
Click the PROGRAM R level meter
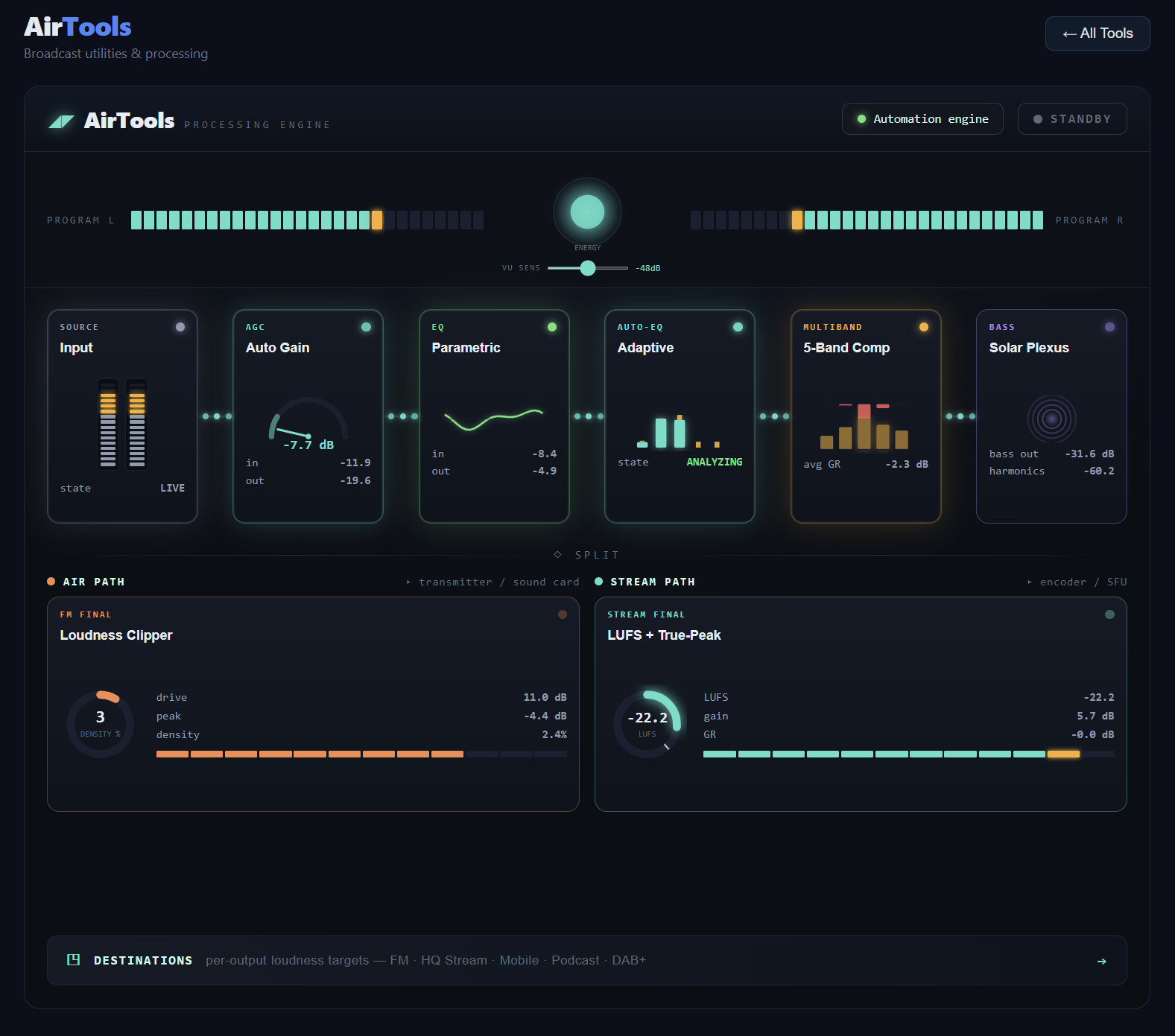867,220
